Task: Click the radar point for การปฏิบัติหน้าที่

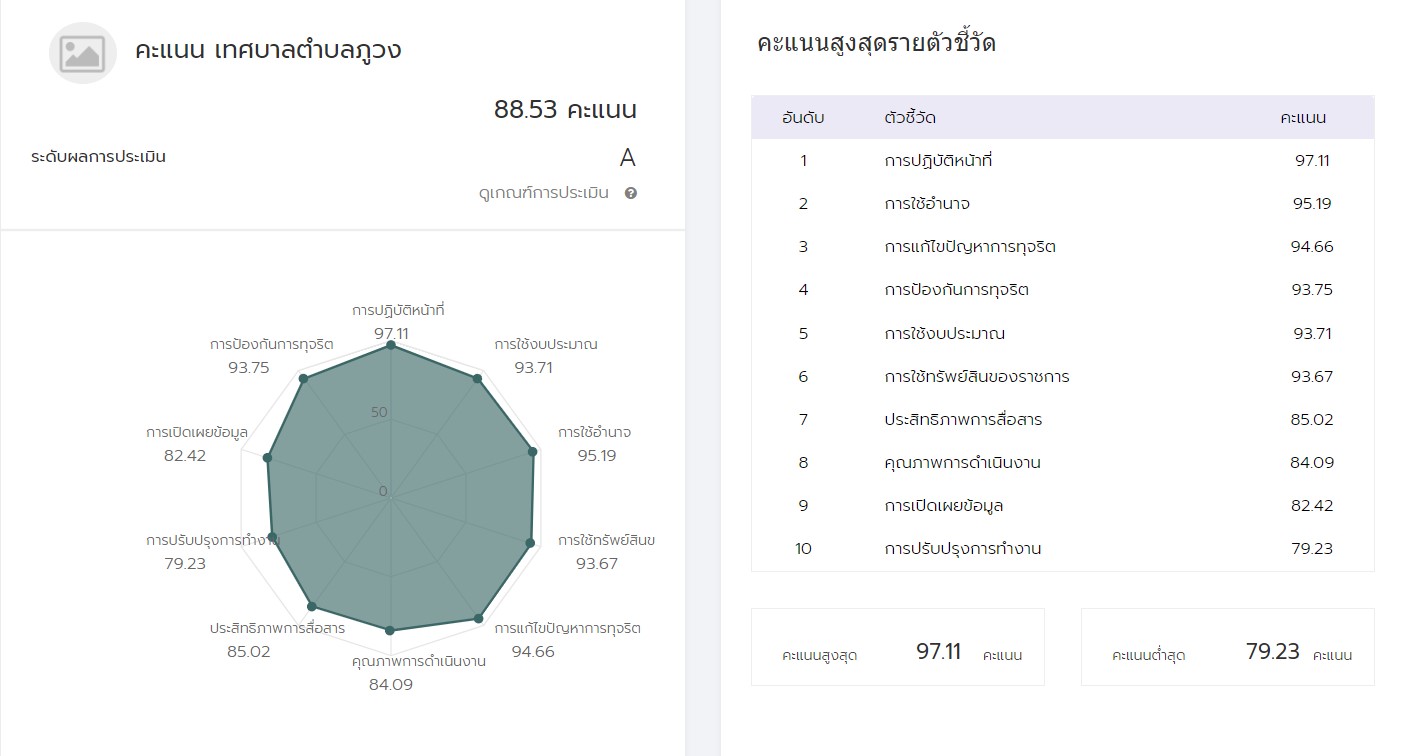Action: (391, 346)
